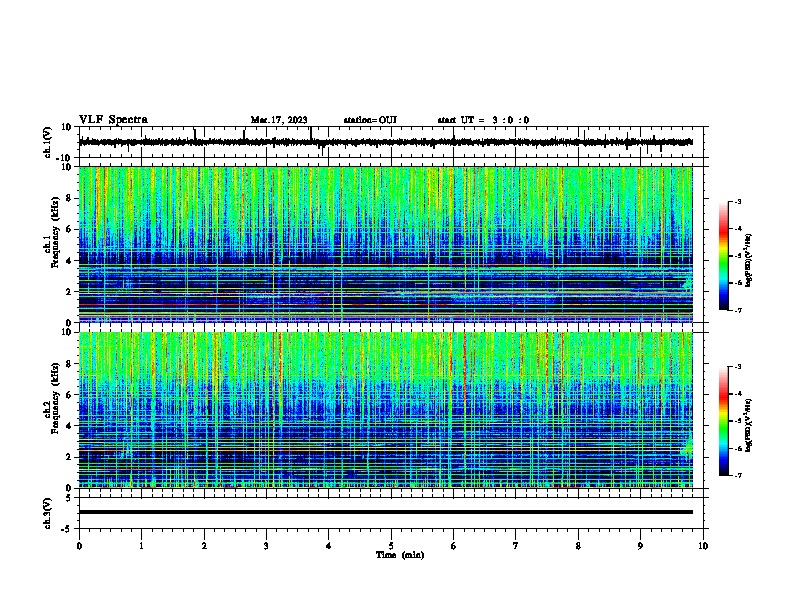This screenshot has height=612, width=792.
Task: Click the date "Mar.17, 2023"
Action: 279,120
